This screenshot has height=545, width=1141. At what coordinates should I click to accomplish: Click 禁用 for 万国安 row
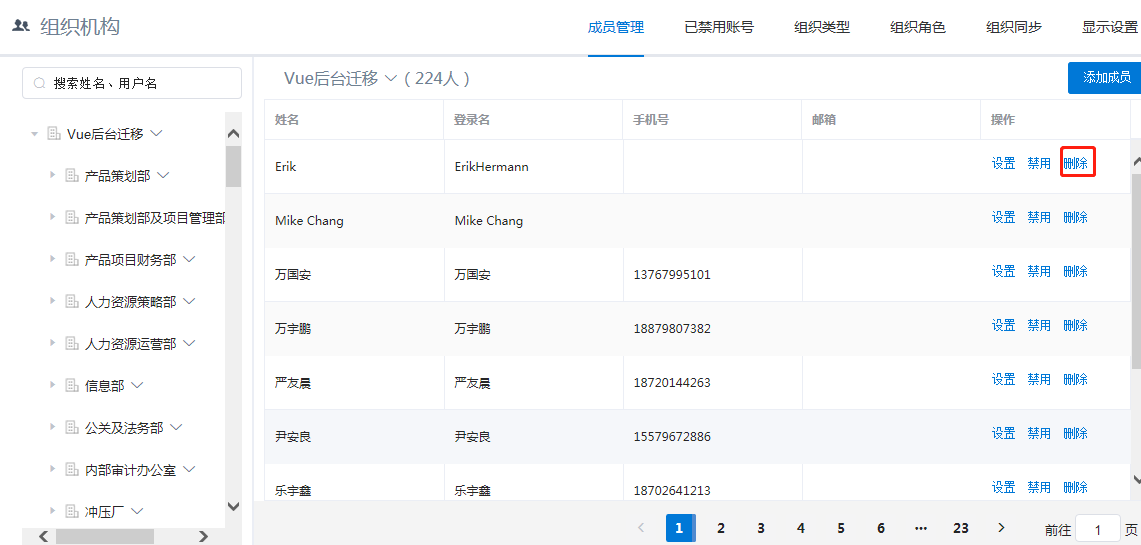(x=1039, y=271)
